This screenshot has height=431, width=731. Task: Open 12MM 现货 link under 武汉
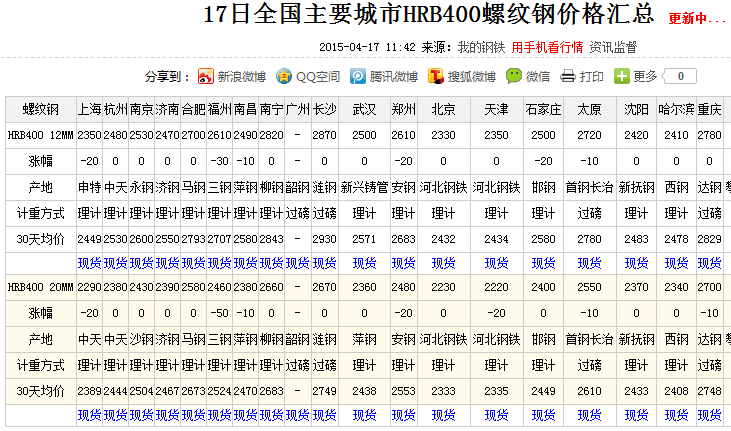coord(364,264)
